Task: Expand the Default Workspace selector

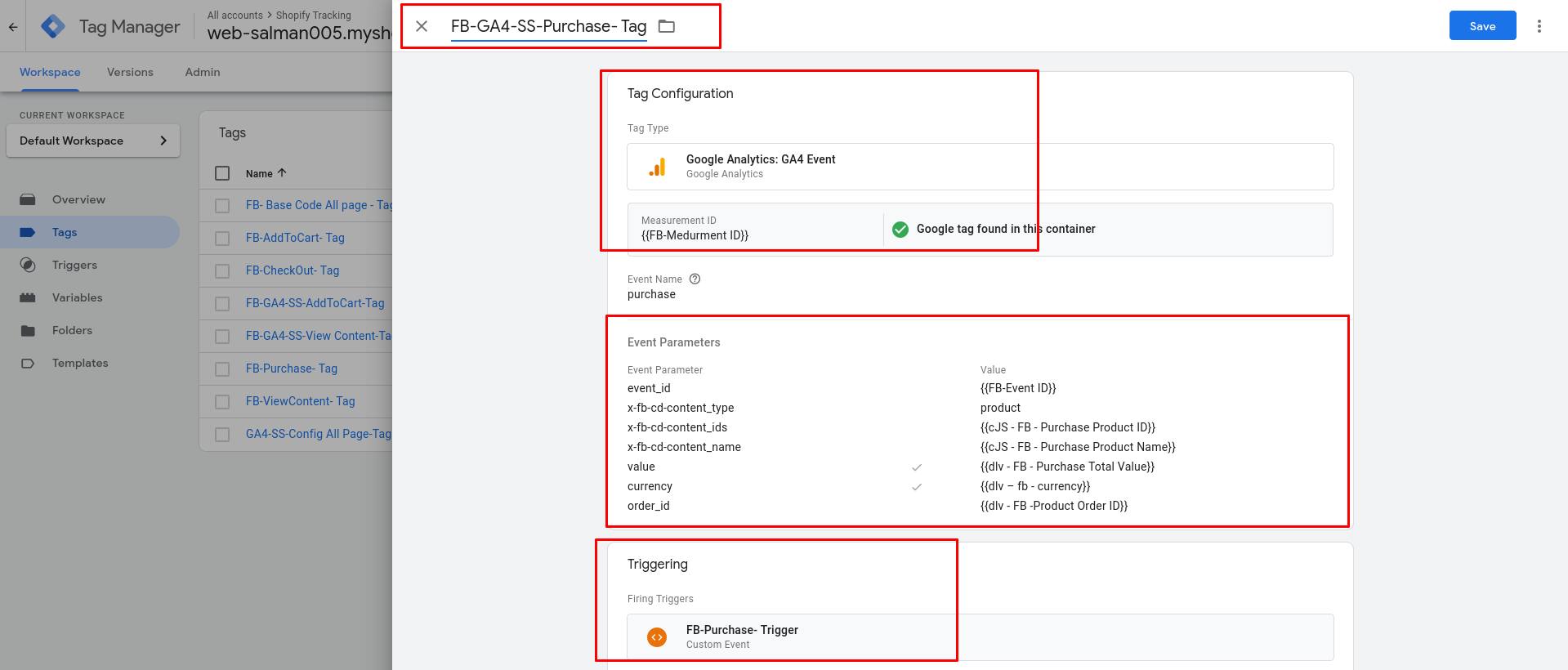Action: (93, 141)
